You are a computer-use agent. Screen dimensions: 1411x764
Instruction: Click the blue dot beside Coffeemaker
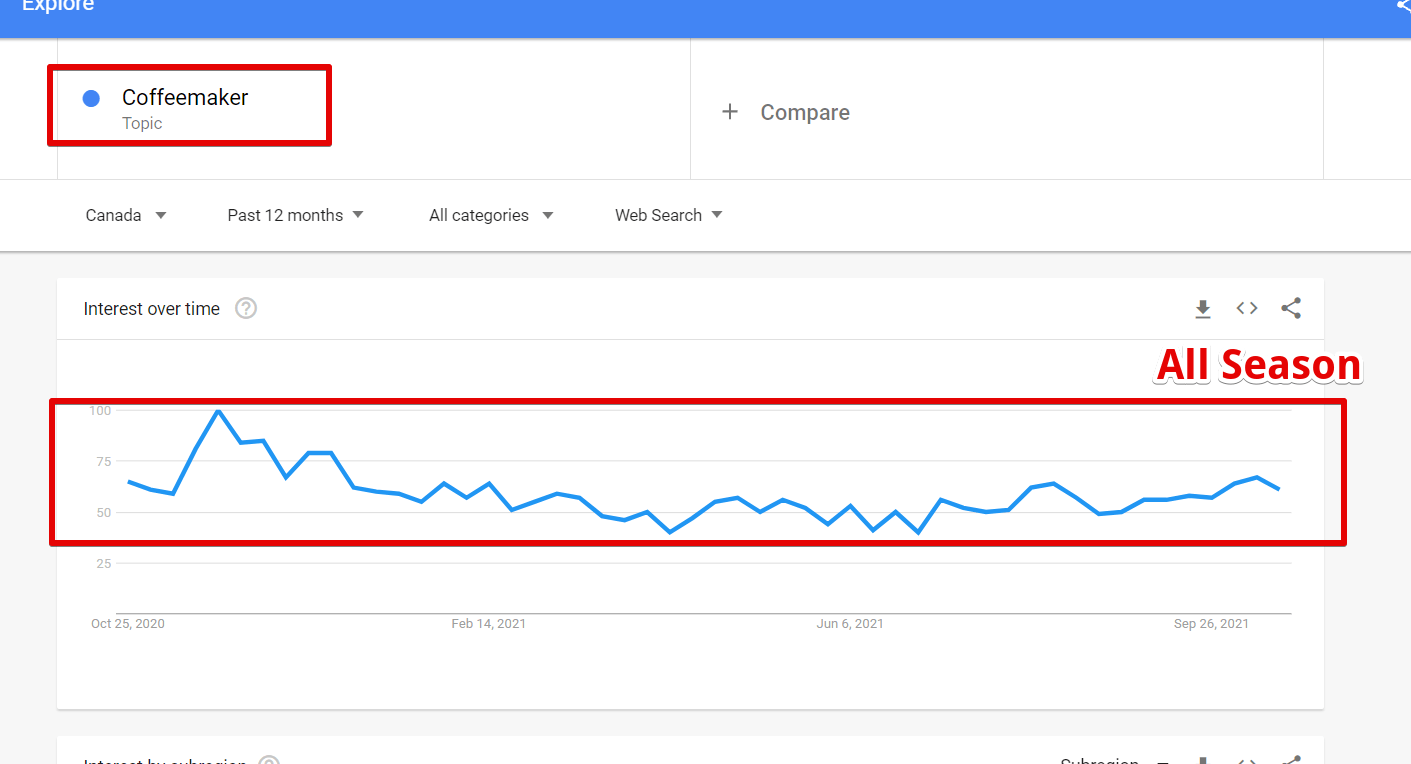coord(91,98)
